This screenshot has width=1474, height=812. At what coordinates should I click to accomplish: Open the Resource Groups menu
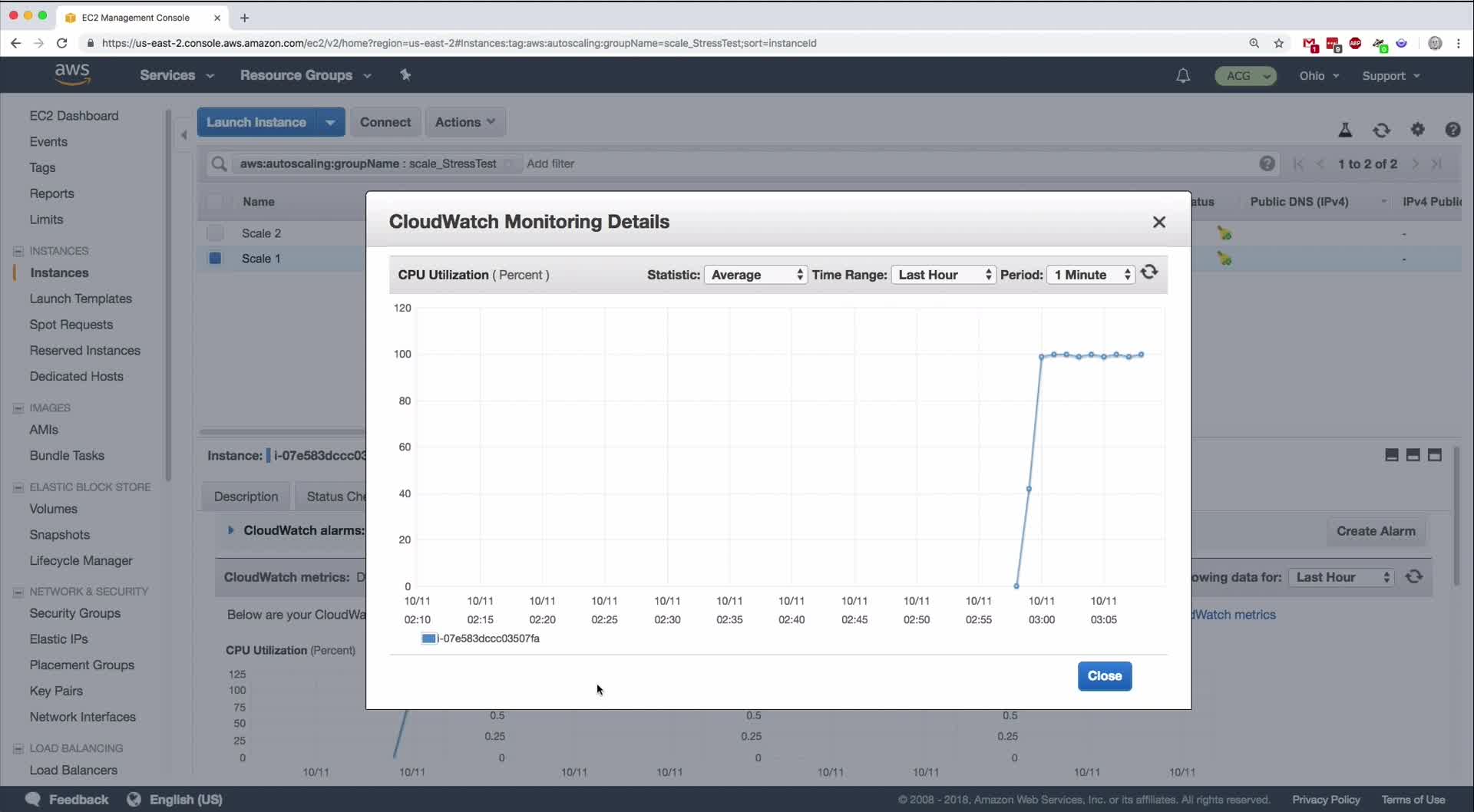tap(306, 75)
